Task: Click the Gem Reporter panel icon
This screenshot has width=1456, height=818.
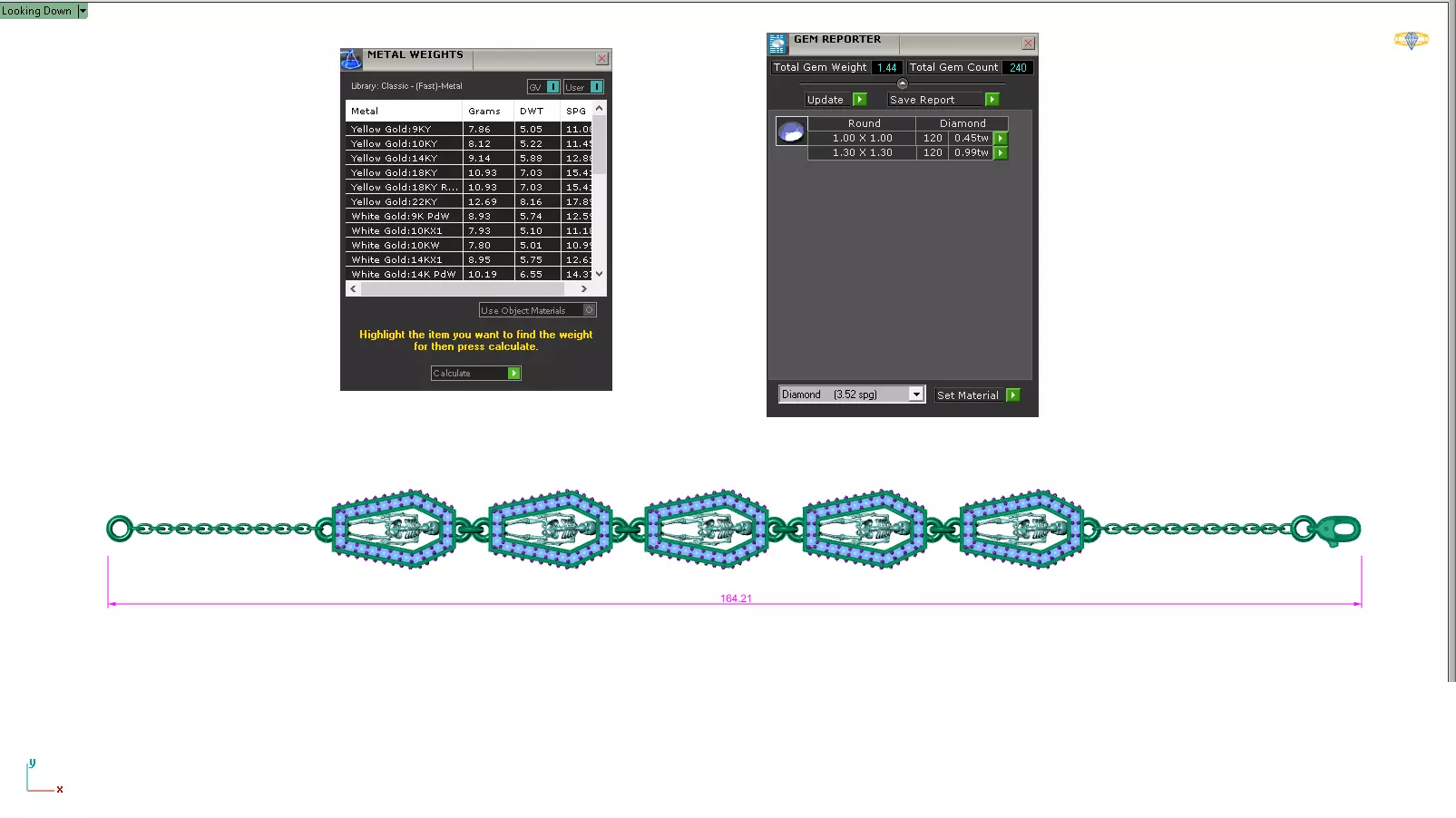Action: coord(777,44)
